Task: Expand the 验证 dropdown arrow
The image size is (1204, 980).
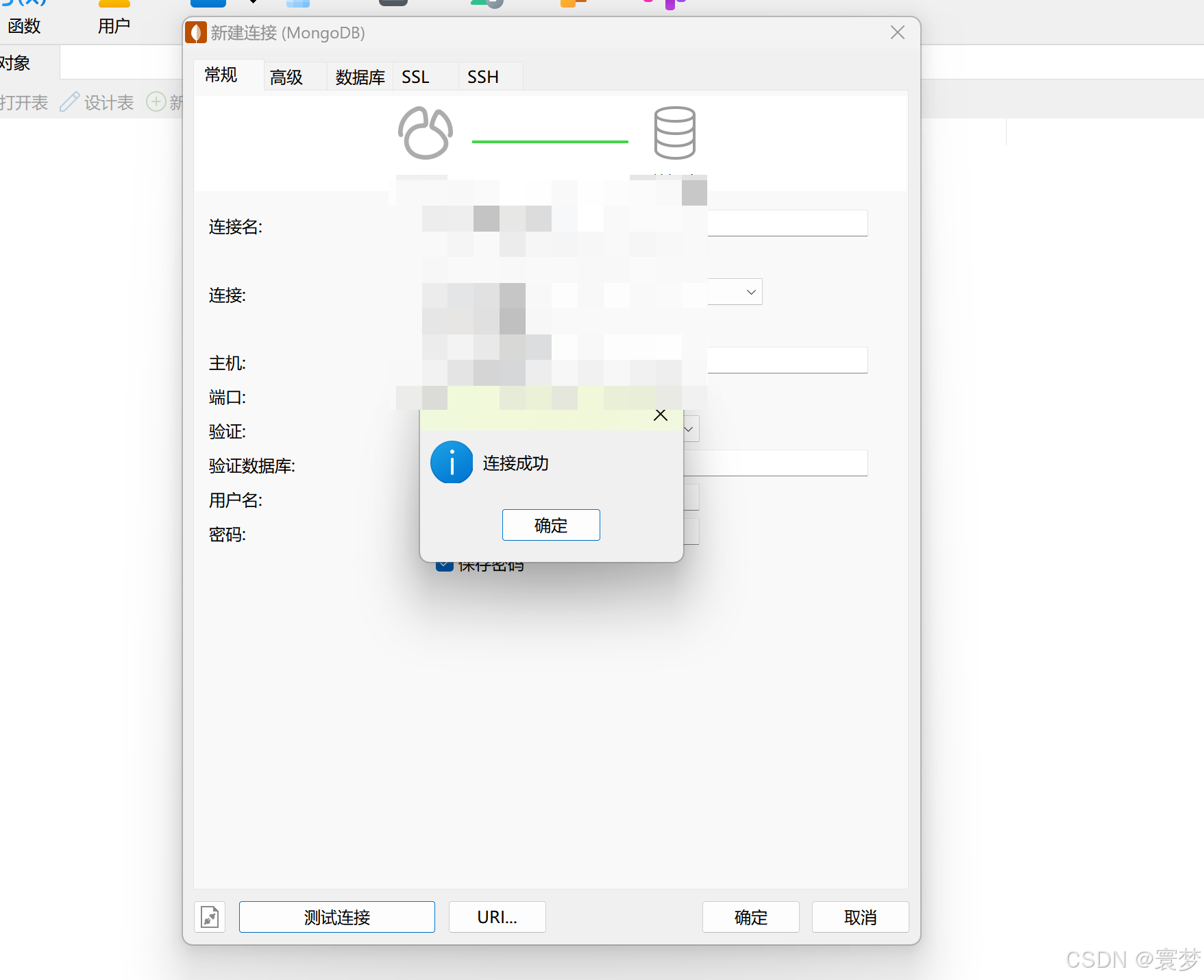Action: [689, 429]
